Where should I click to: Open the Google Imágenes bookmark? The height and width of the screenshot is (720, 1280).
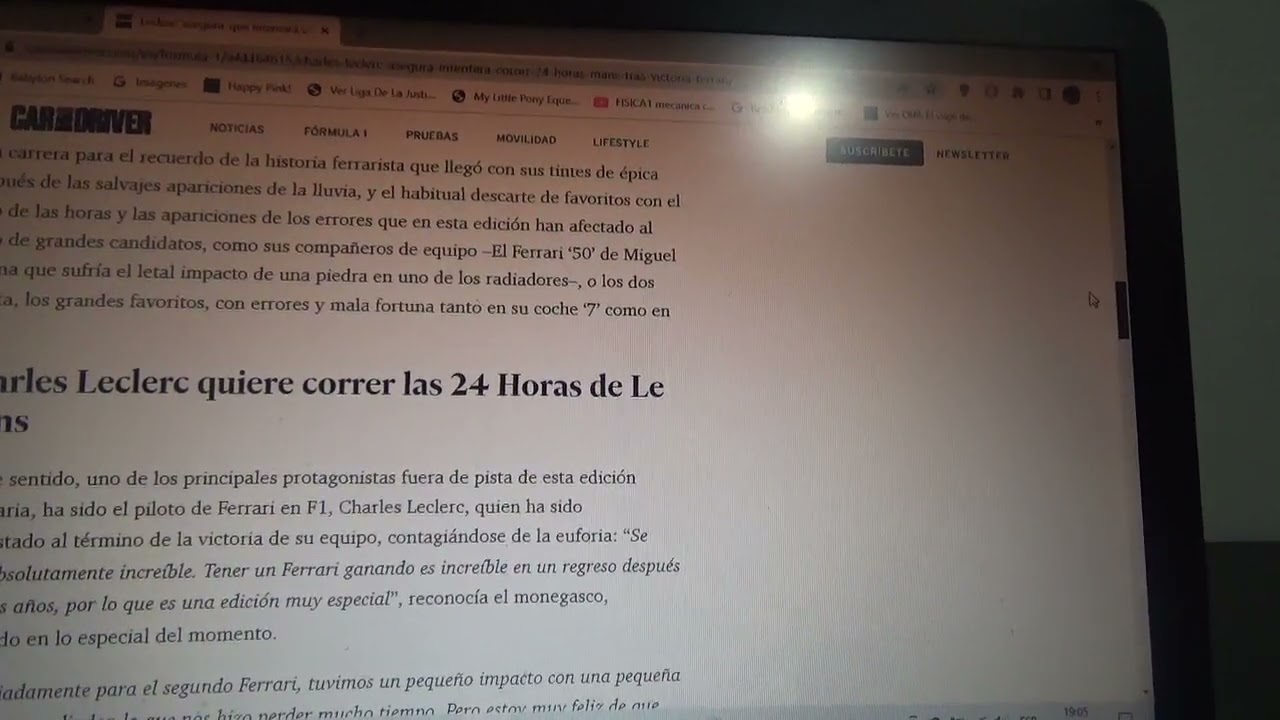tap(151, 83)
